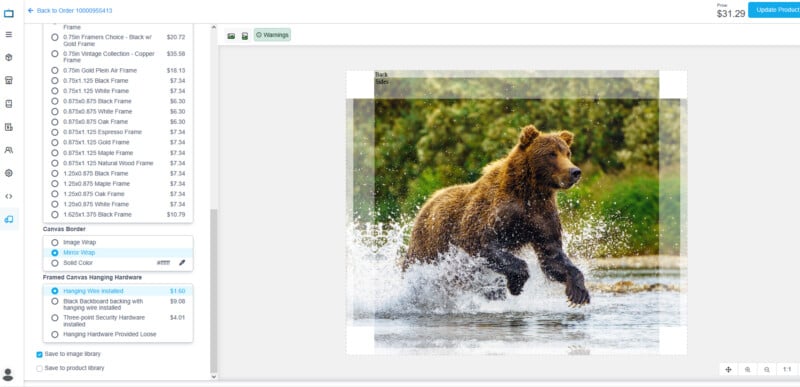Screen dimensions: 800x387
Task: Open the hamburger menu in the sidebar
Action: (x=9, y=35)
